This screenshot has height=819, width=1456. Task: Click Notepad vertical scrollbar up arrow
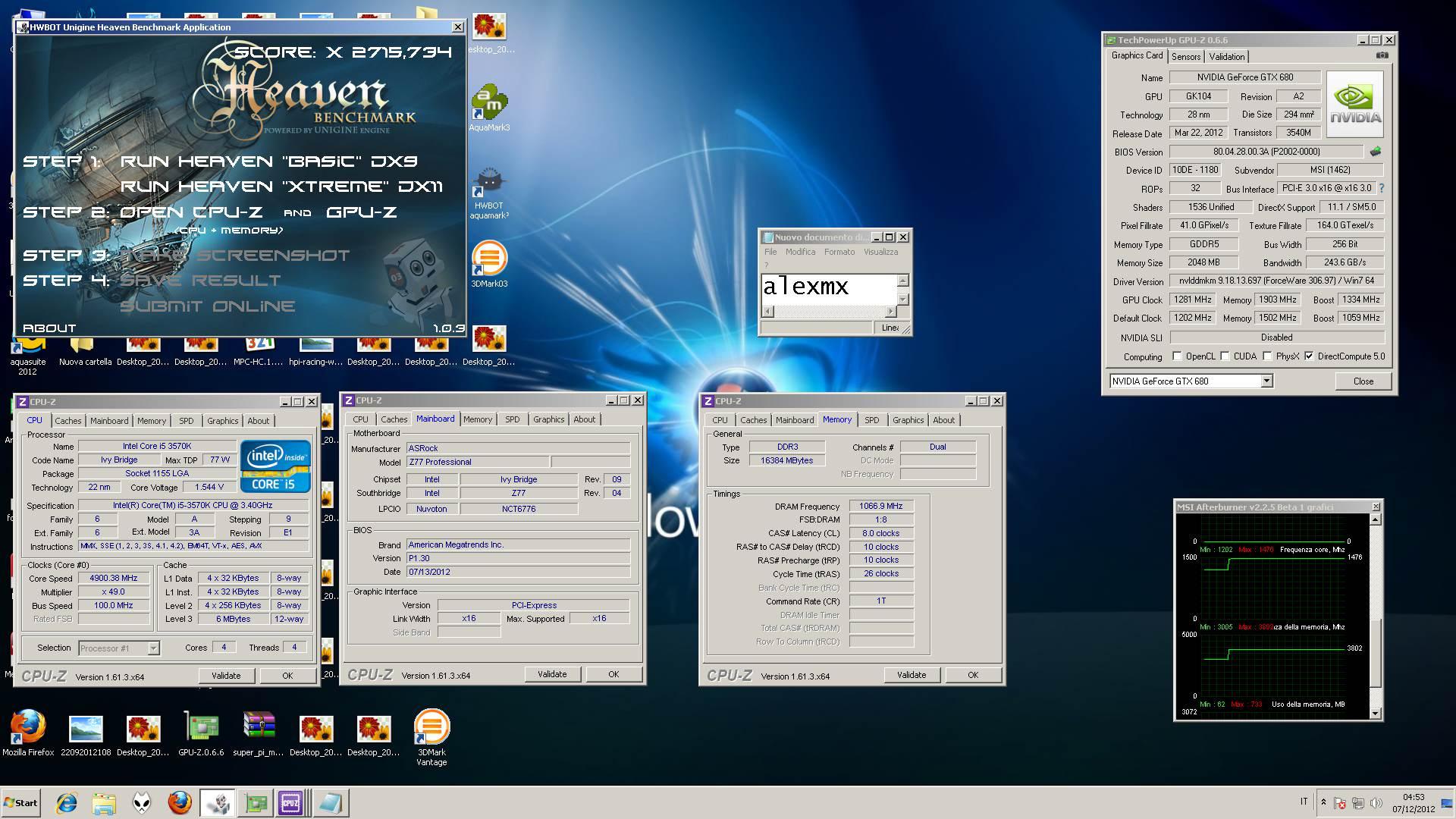(902, 281)
